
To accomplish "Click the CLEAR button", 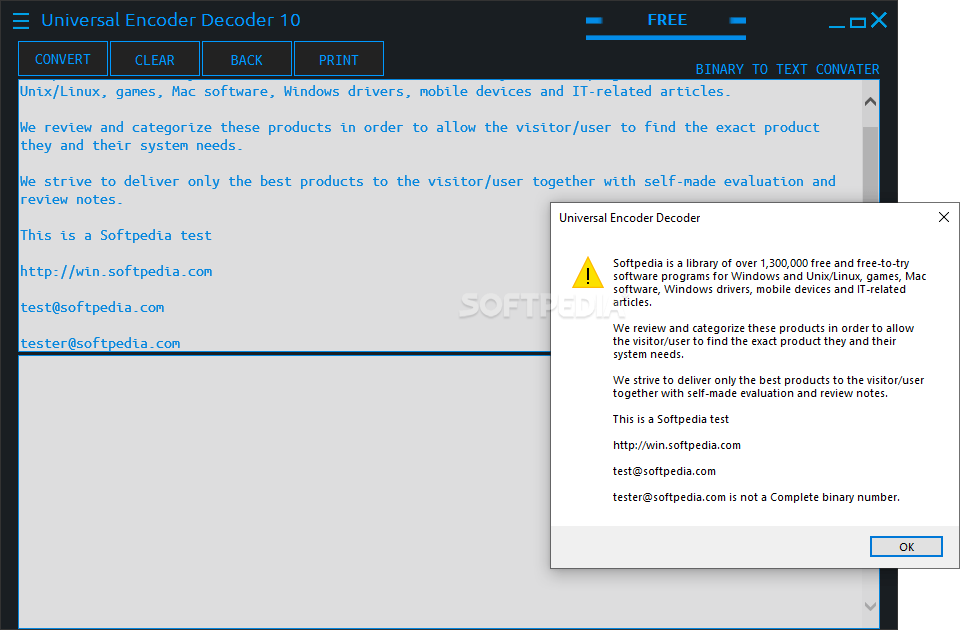I will click(x=155, y=59).
